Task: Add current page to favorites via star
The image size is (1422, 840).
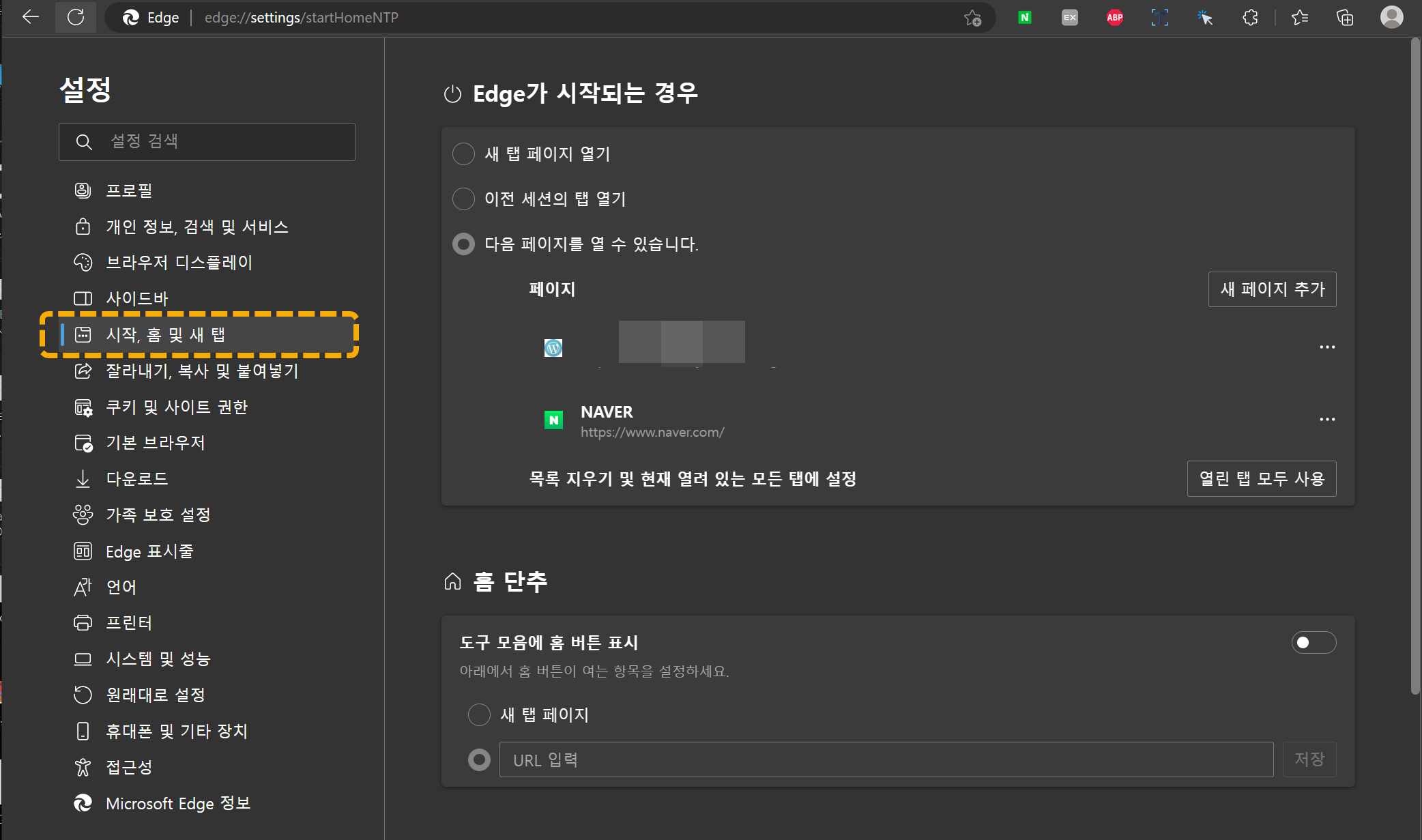Action: click(x=972, y=18)
